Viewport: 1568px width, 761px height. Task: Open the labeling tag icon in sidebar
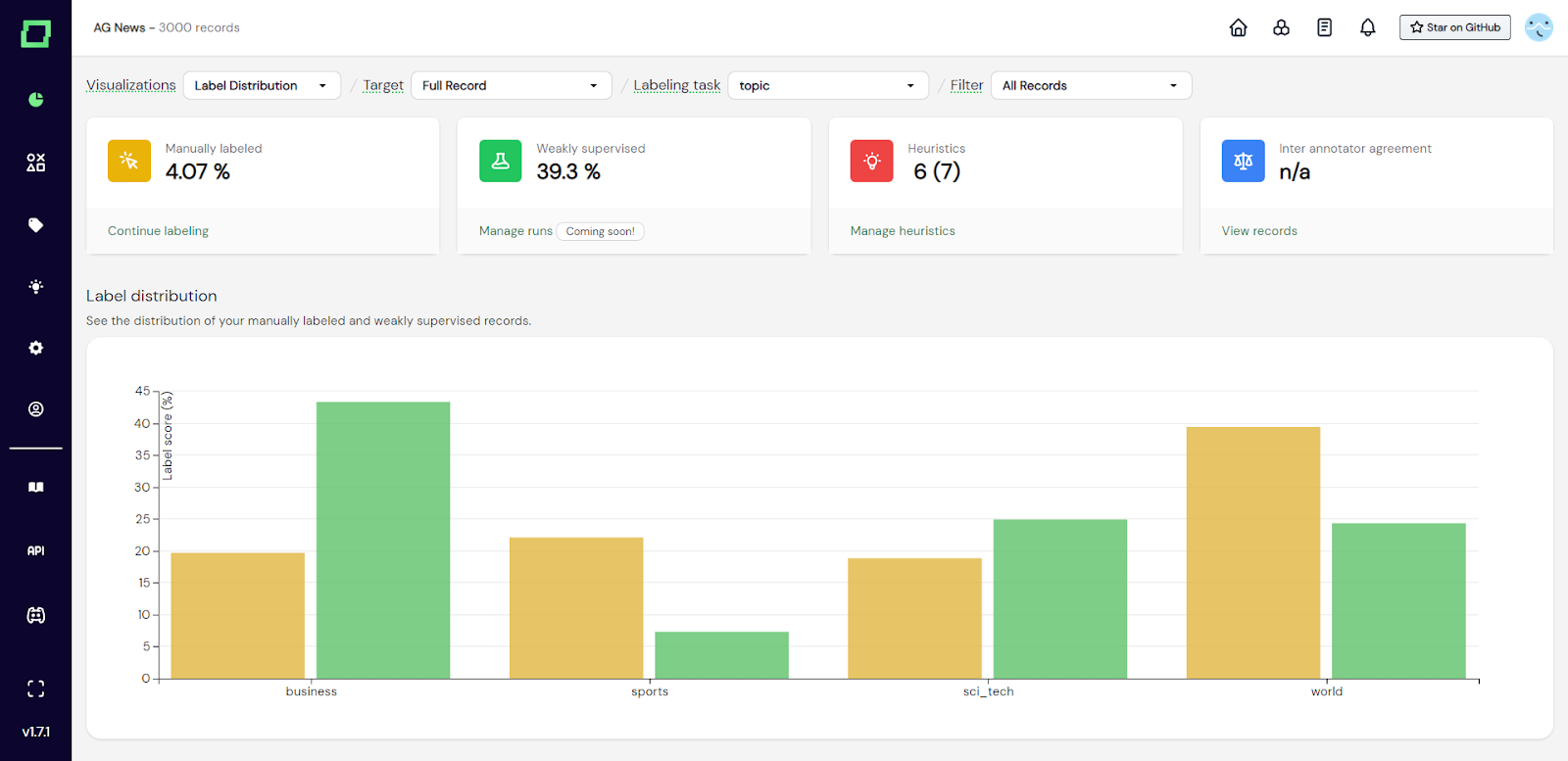[35, 225]
